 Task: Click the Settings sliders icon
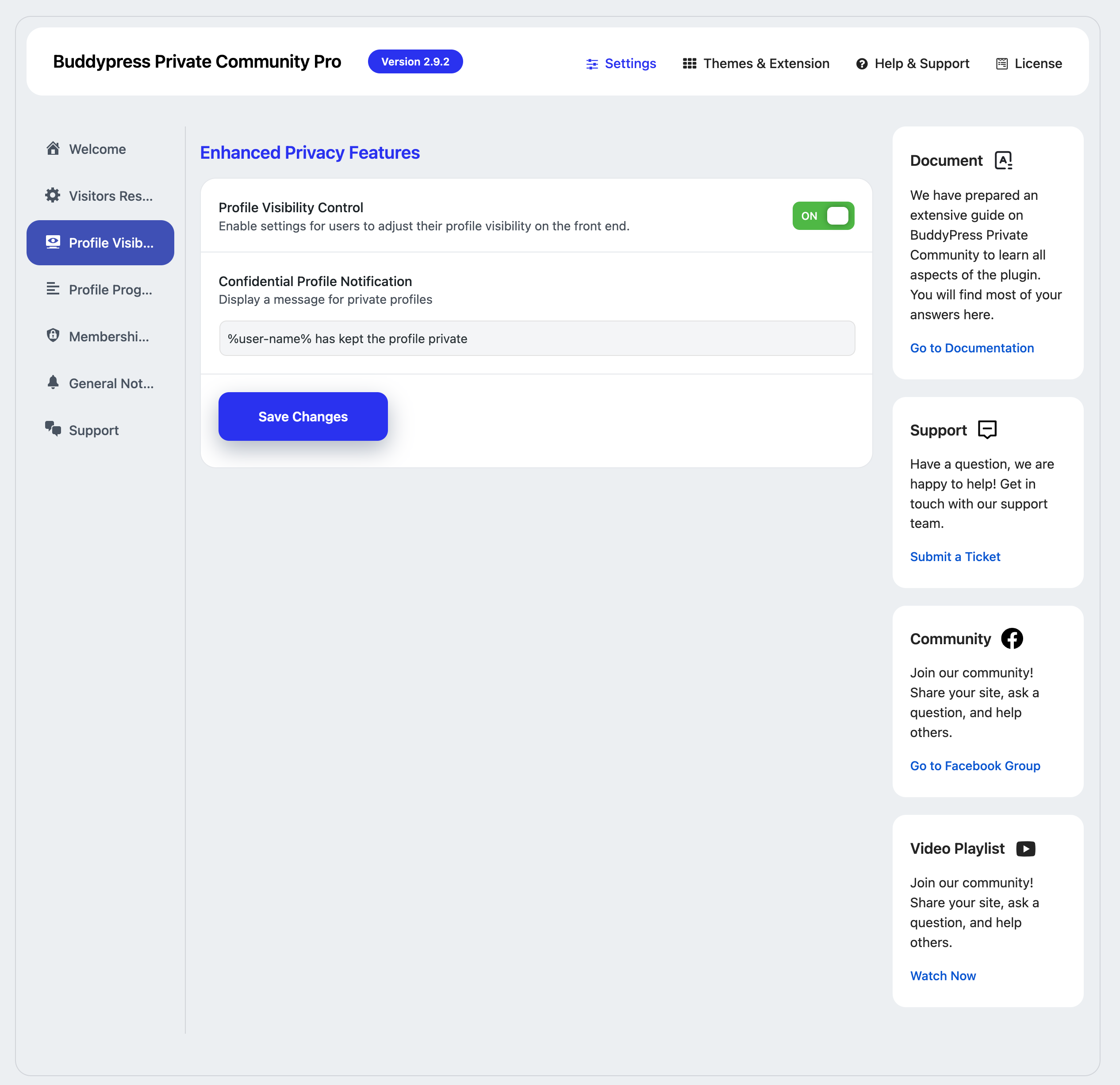coord(592,64)
